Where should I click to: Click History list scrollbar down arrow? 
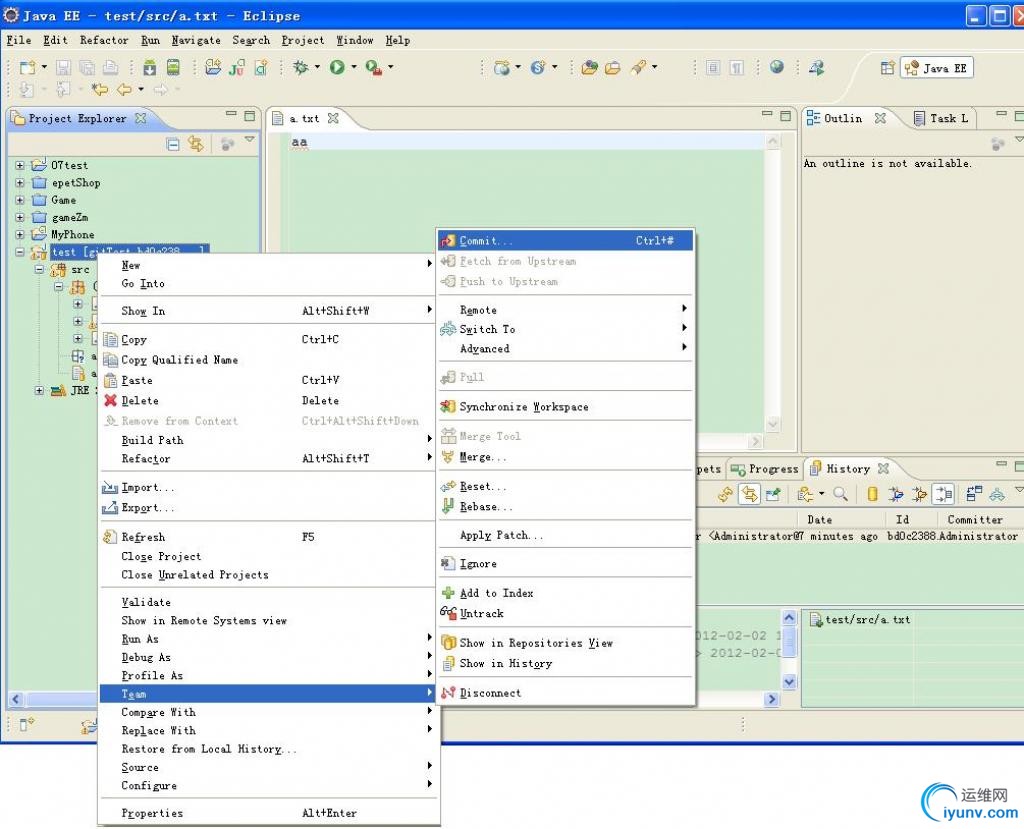click(789, 681)
